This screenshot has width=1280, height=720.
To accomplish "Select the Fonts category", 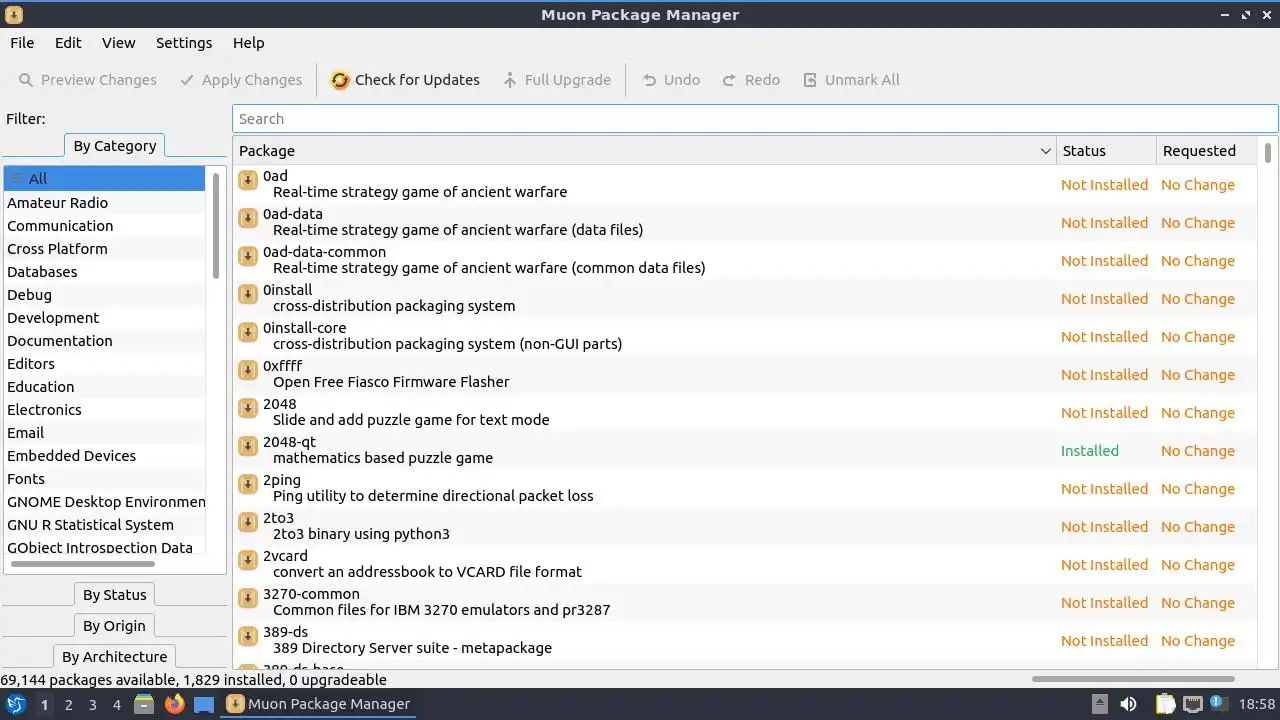I will click(104, 479).
